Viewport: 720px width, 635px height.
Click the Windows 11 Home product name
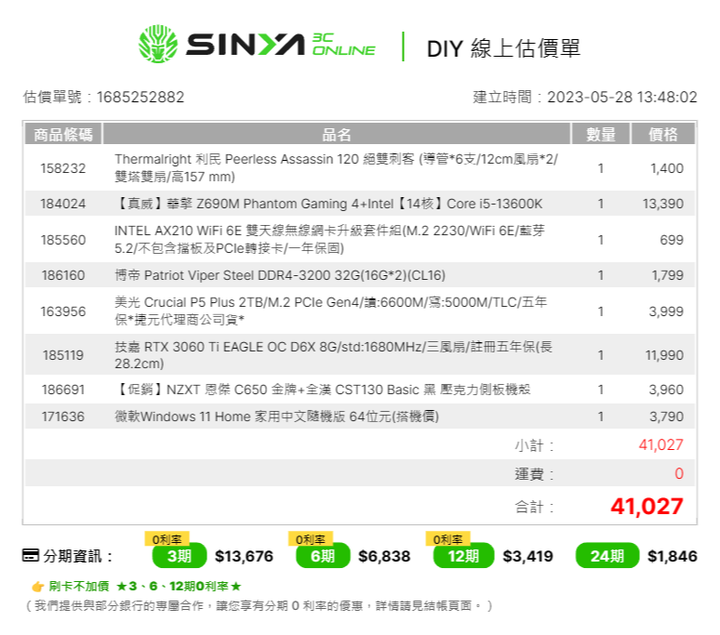tap(277, 416)
